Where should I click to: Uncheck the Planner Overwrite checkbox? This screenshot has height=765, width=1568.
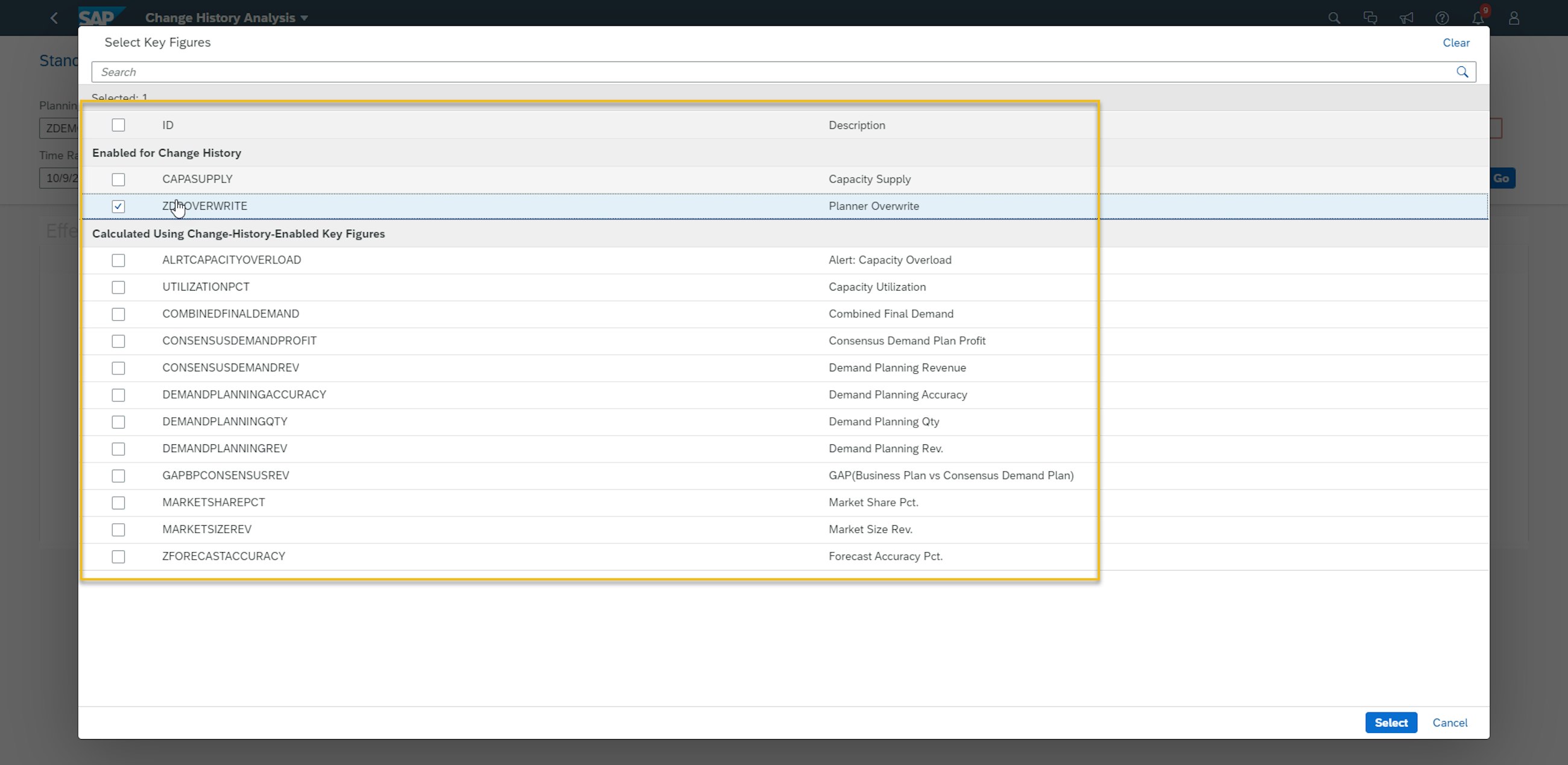118,206
